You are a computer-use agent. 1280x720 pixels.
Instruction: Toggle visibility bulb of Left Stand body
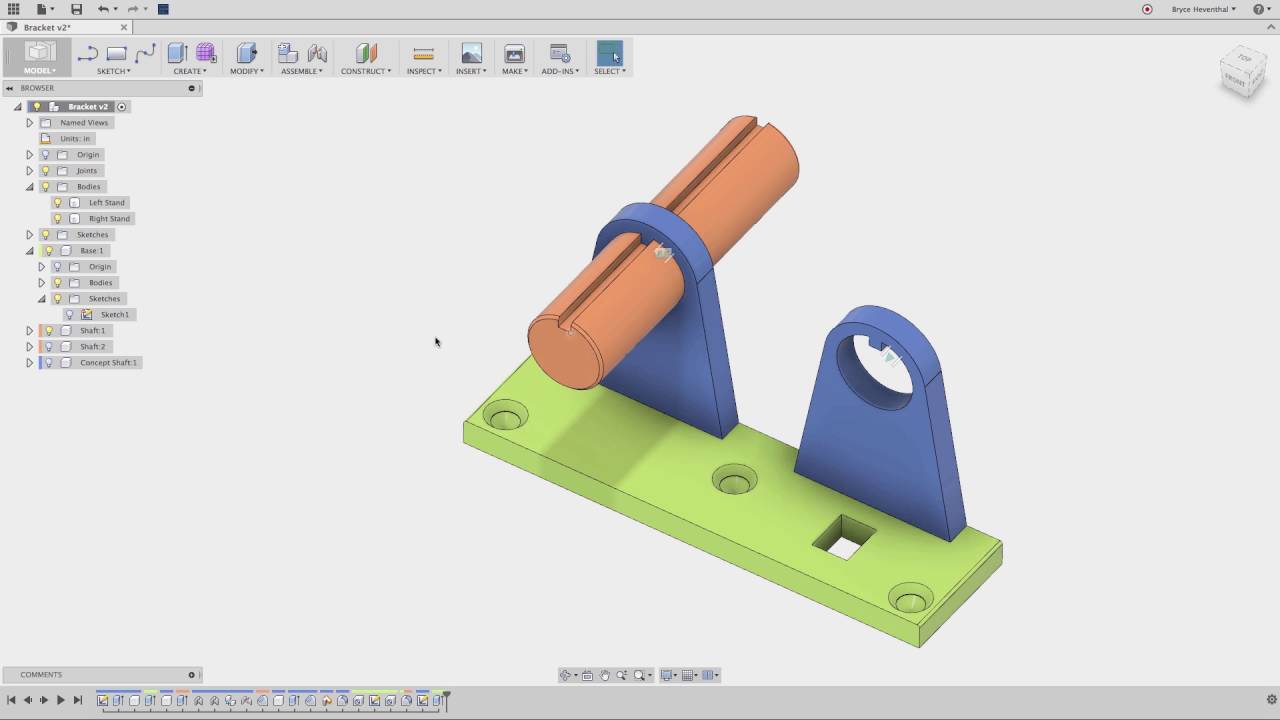click(57, 202)
